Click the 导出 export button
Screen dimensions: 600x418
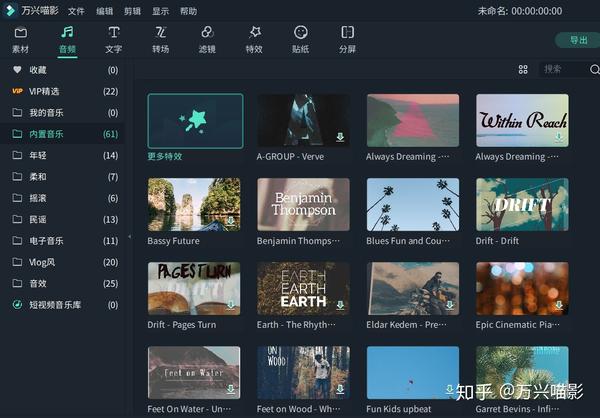click(x=578, y=40)
